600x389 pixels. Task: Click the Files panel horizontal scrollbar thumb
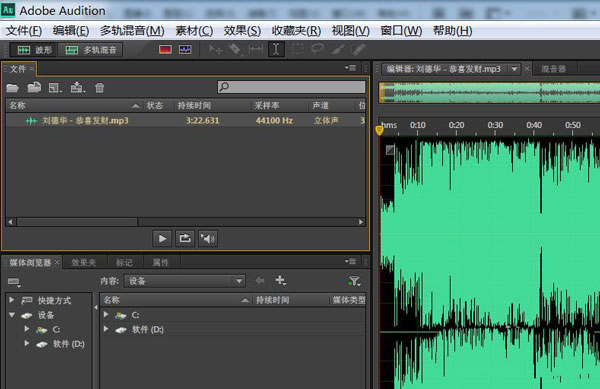pos(77,222)
